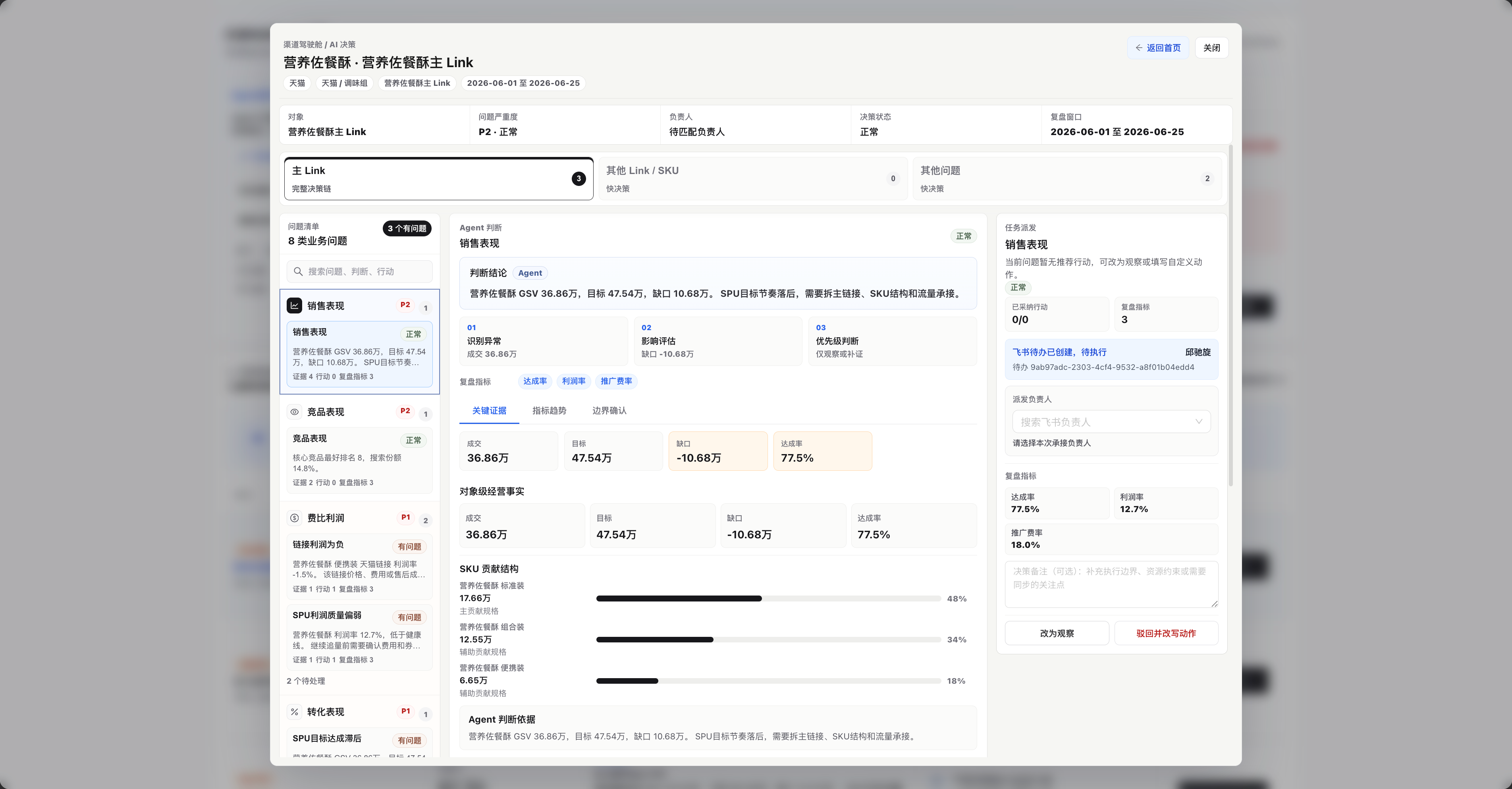This screenshot has width=1512, height=789.
Task: Click the 利润率 12.7% review metric card
Action: coord(1166,503)
